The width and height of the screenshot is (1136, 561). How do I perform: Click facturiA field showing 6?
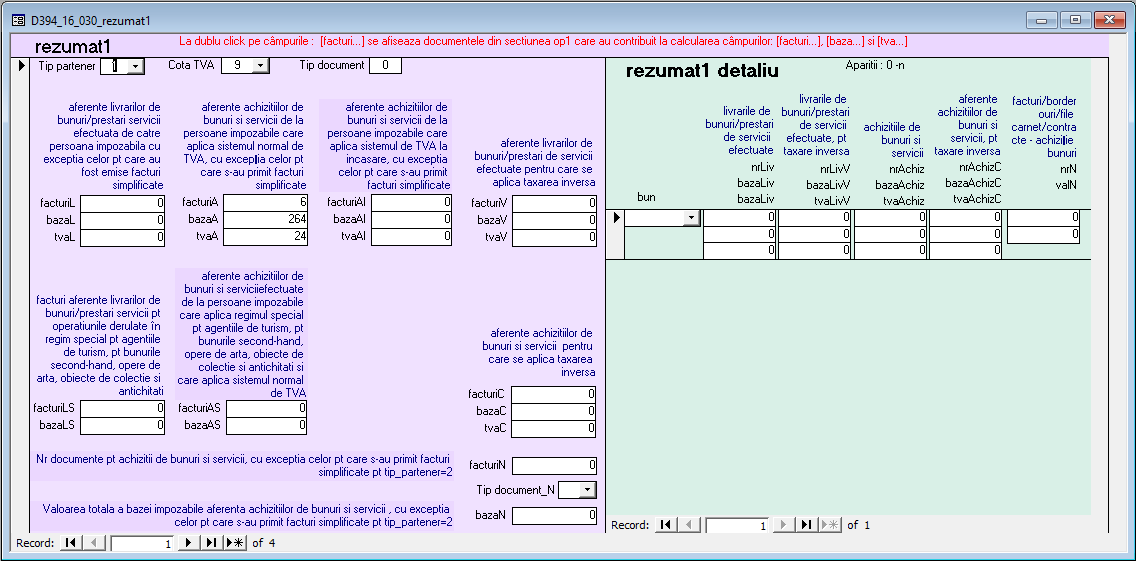[x=264, y=203]
